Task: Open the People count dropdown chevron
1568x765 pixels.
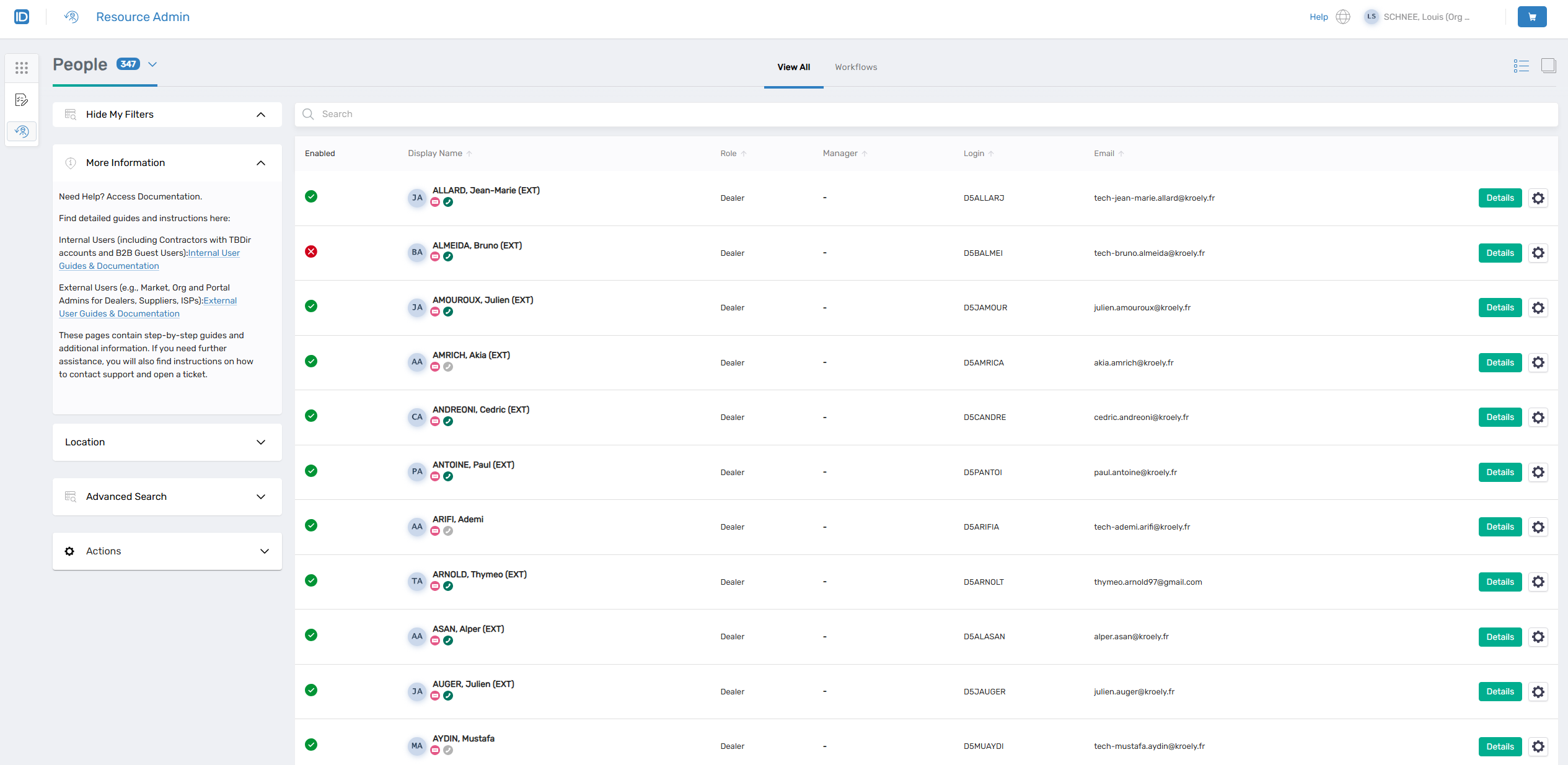Action: pyautogui.click(x=152, y=64)
